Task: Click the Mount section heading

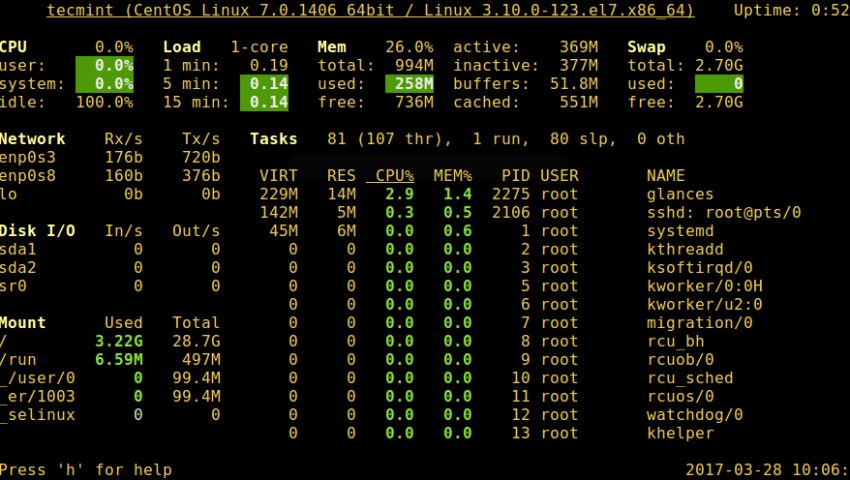Action: pos(22,323)
